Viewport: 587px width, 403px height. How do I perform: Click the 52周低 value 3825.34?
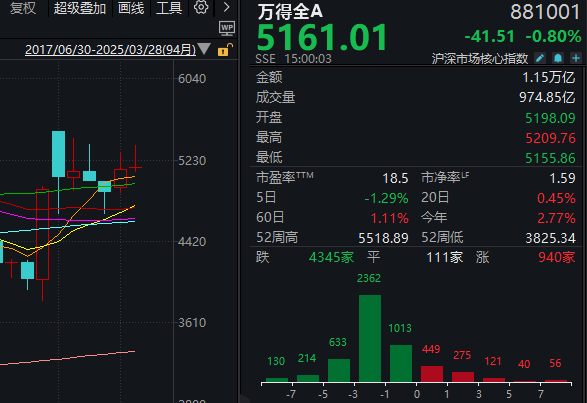tap(550, 238)
